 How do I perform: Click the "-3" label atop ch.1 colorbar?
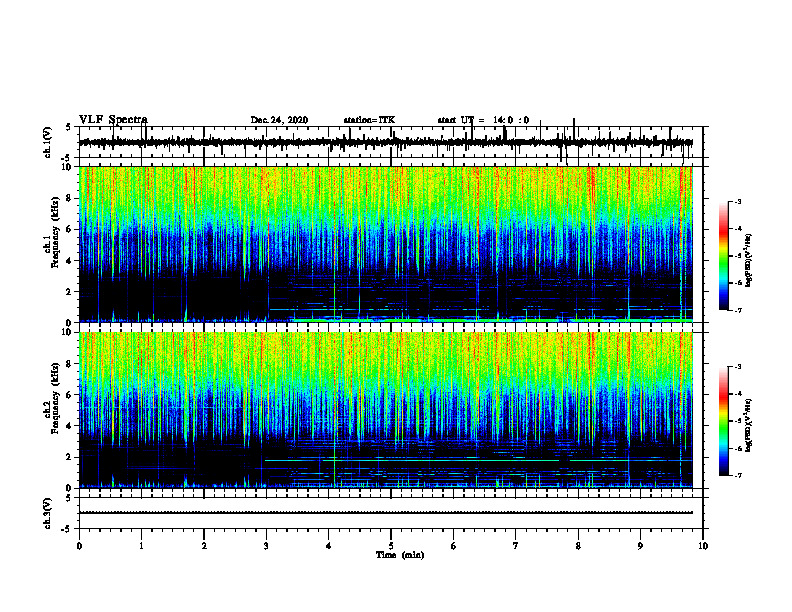pyautogui.click(x=737, y=202)
